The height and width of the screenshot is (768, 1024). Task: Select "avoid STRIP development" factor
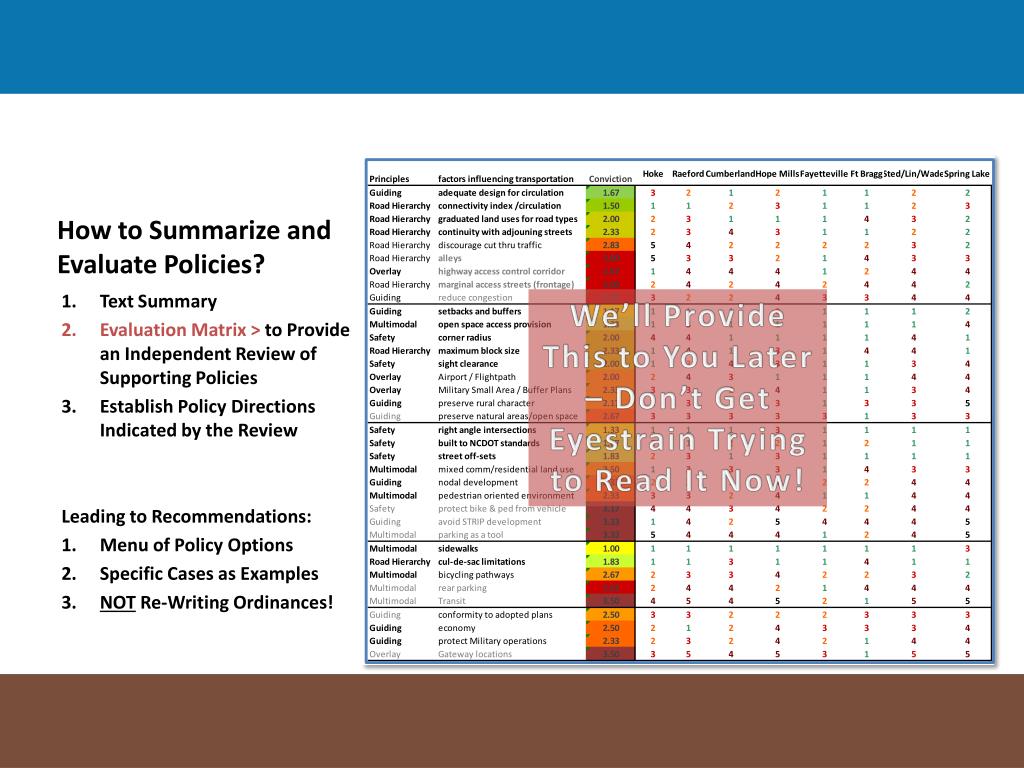[x=489, y=521]
